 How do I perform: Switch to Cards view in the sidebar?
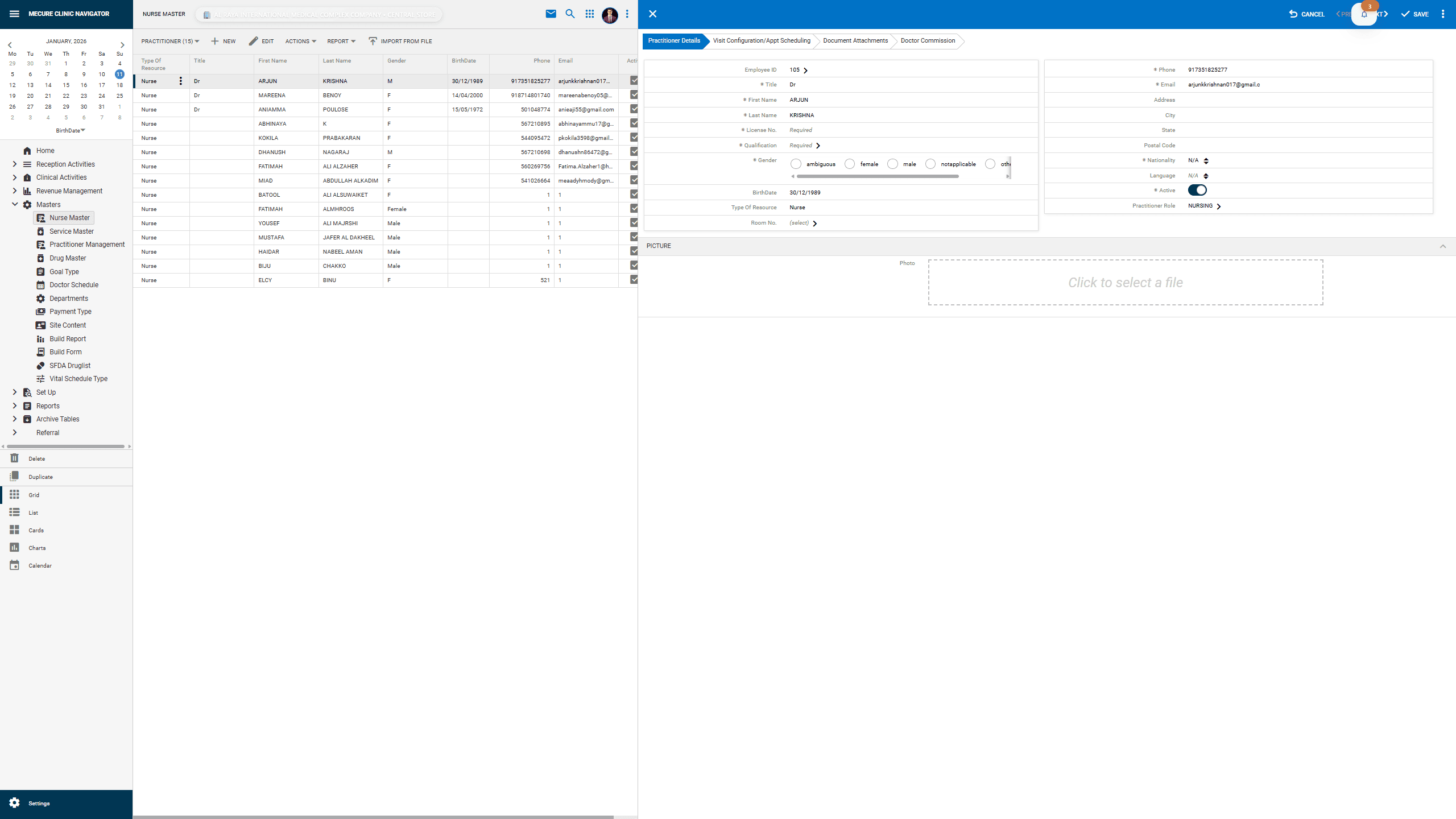35,530
